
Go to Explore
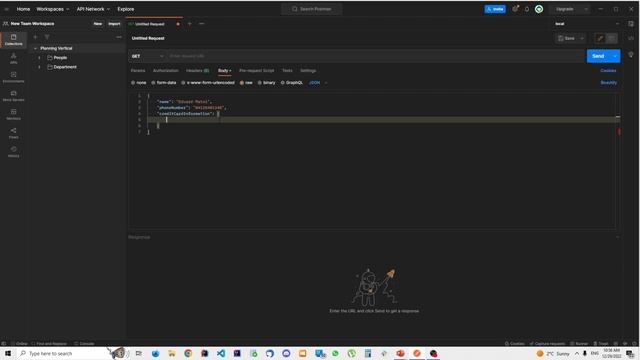[x=126, y=9]
